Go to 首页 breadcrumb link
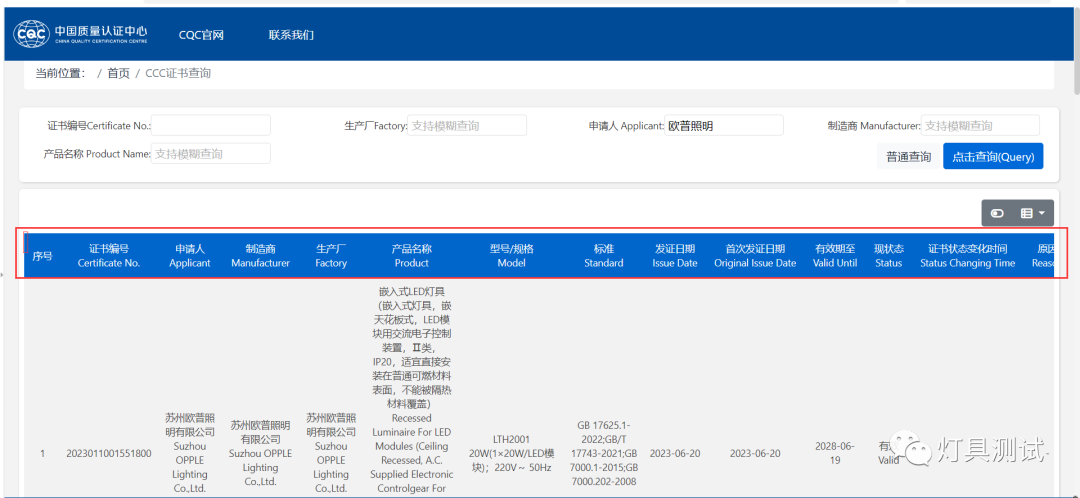The width and height of the screenshot is (1080, 498). [118, 73]
